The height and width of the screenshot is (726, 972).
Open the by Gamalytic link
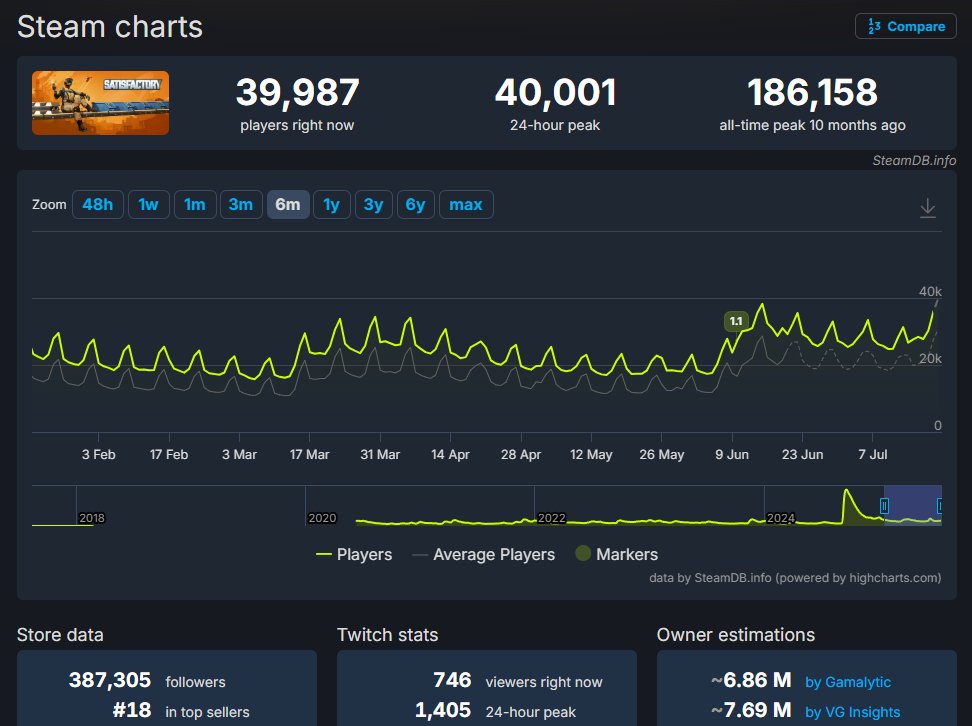[x=847, y=682]
